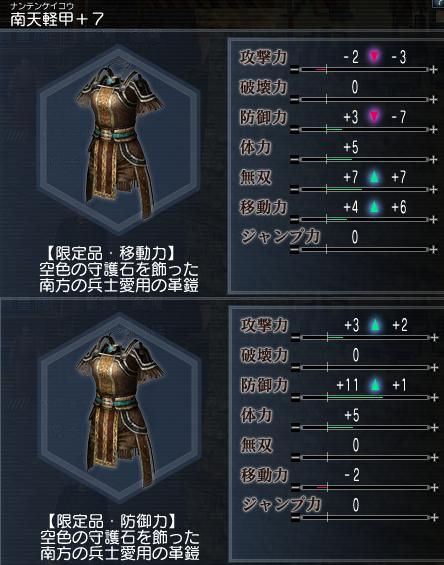Click green up arrow beside top 移動力
This screenshot has width=444, height=565.
point(374,207)
